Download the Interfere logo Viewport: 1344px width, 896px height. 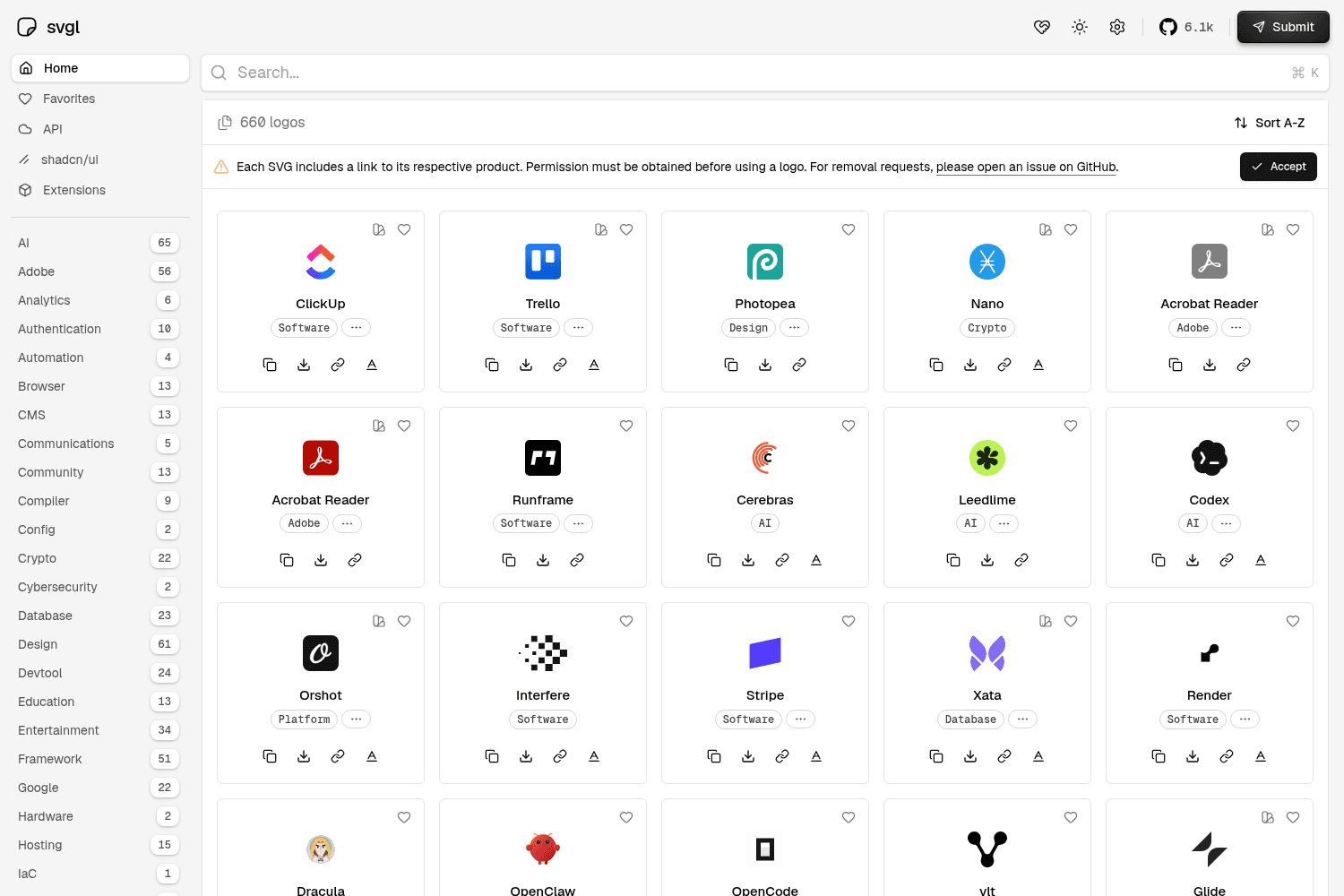[x=526, y=756]
